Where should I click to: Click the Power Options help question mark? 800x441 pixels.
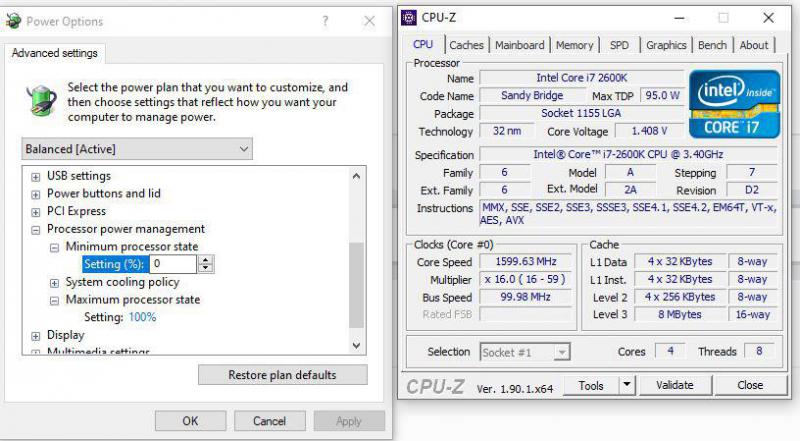click(325, 21)
